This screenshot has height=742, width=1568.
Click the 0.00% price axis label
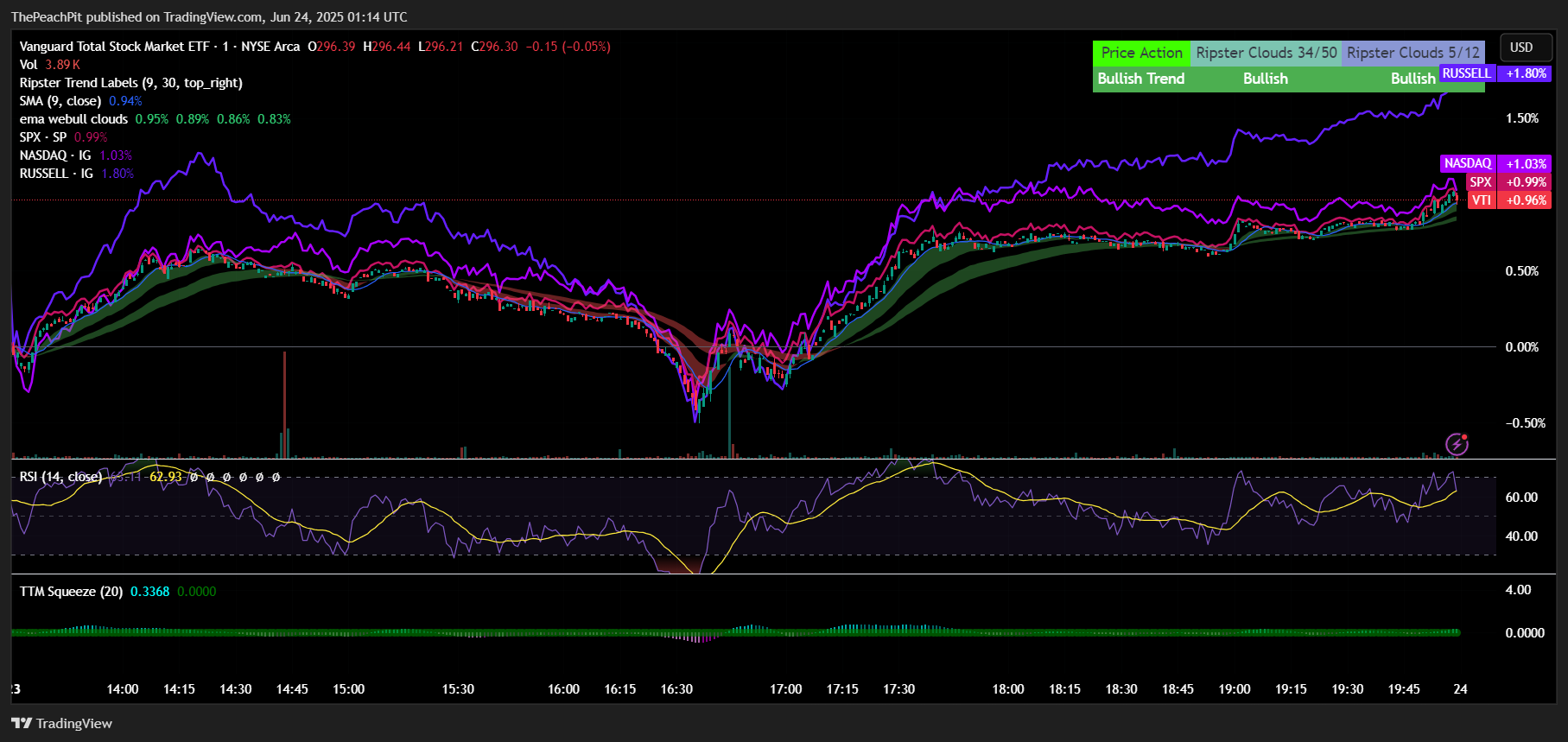pos(1522,347)
